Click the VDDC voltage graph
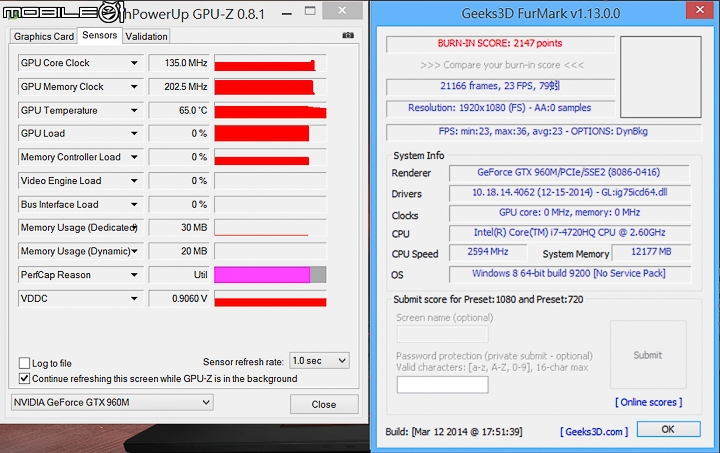720x453 pixels. click(x=270, y=298)
